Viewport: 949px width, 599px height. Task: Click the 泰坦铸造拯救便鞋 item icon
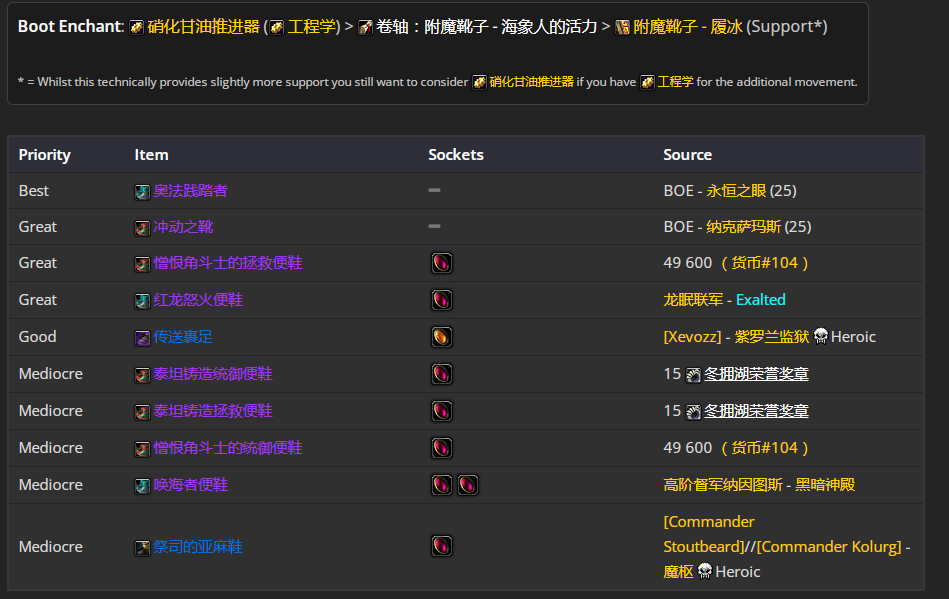point(142,412)
